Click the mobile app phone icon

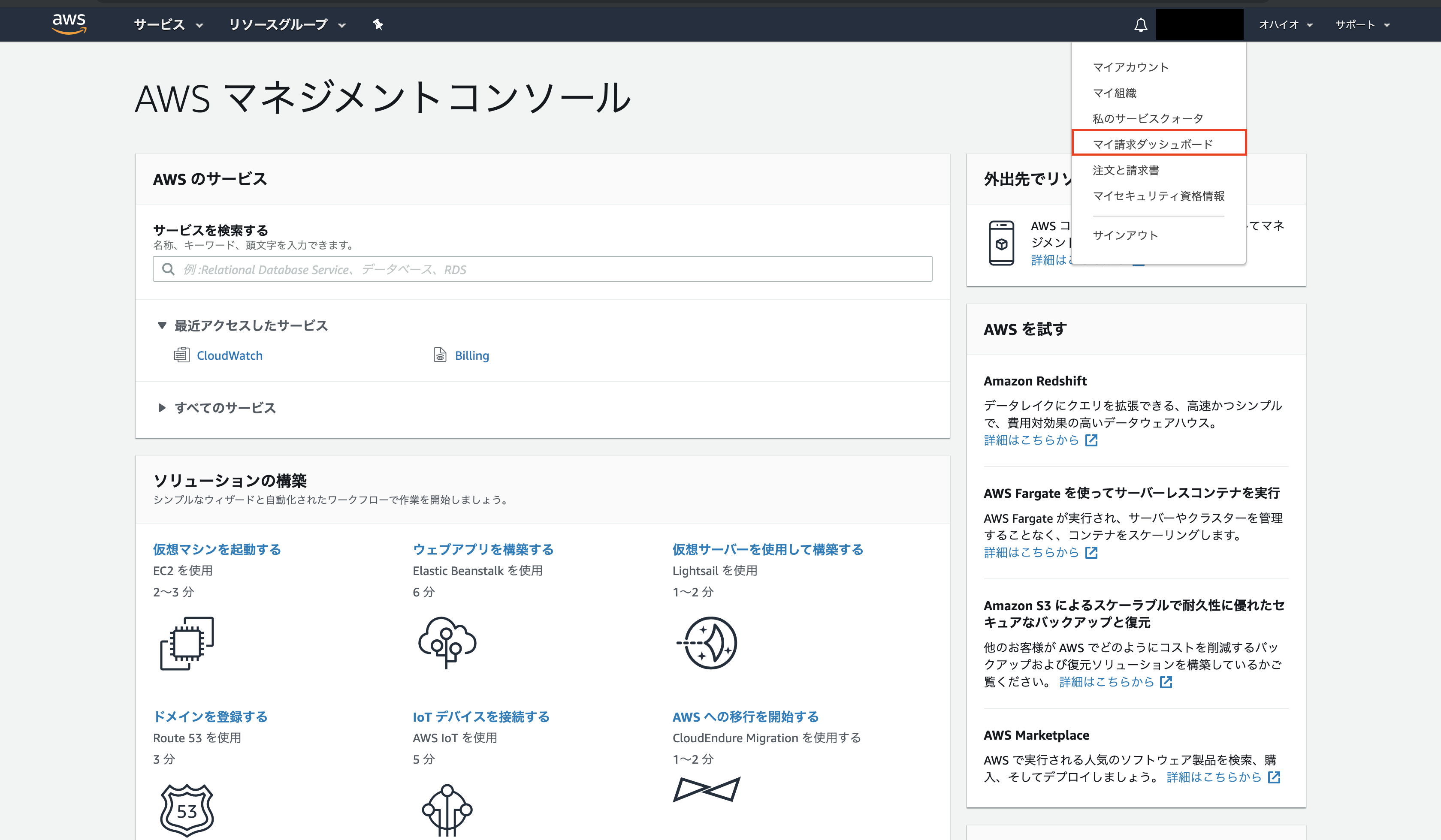1001,242
